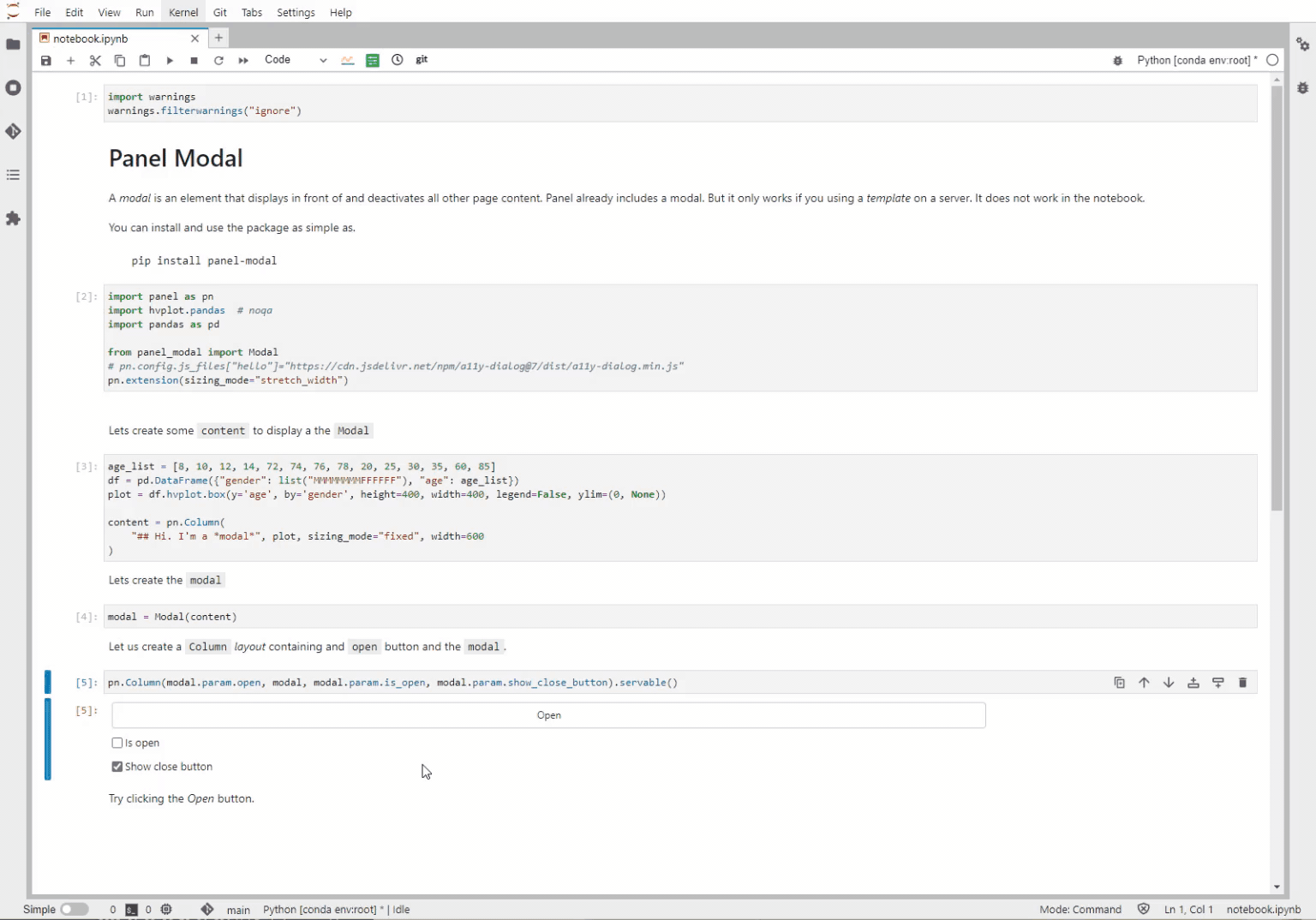
Task: Enable debugger with bug icon near kernel name
Action: click(x=1117, y=60)
